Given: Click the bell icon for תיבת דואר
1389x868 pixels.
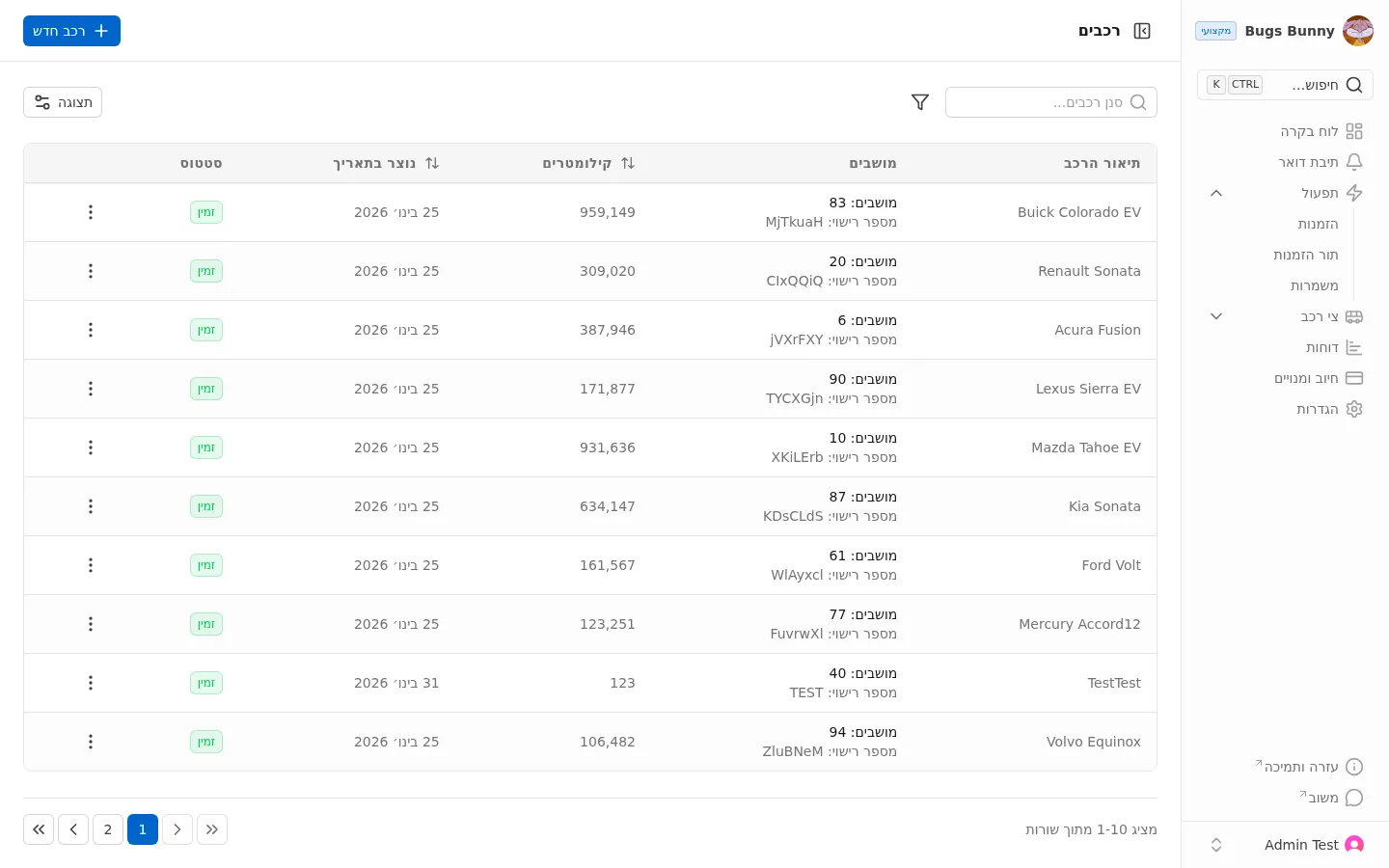Looking at the screenshot, I should pos(1354,162).
